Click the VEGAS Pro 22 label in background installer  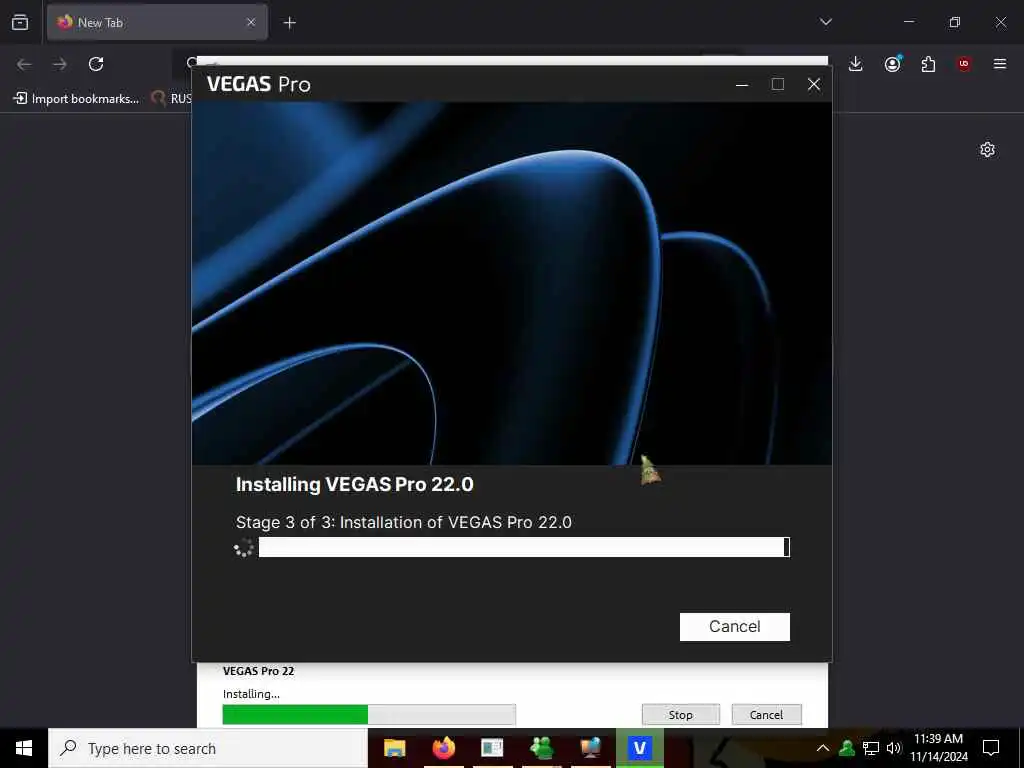click(x=259, y=671)
